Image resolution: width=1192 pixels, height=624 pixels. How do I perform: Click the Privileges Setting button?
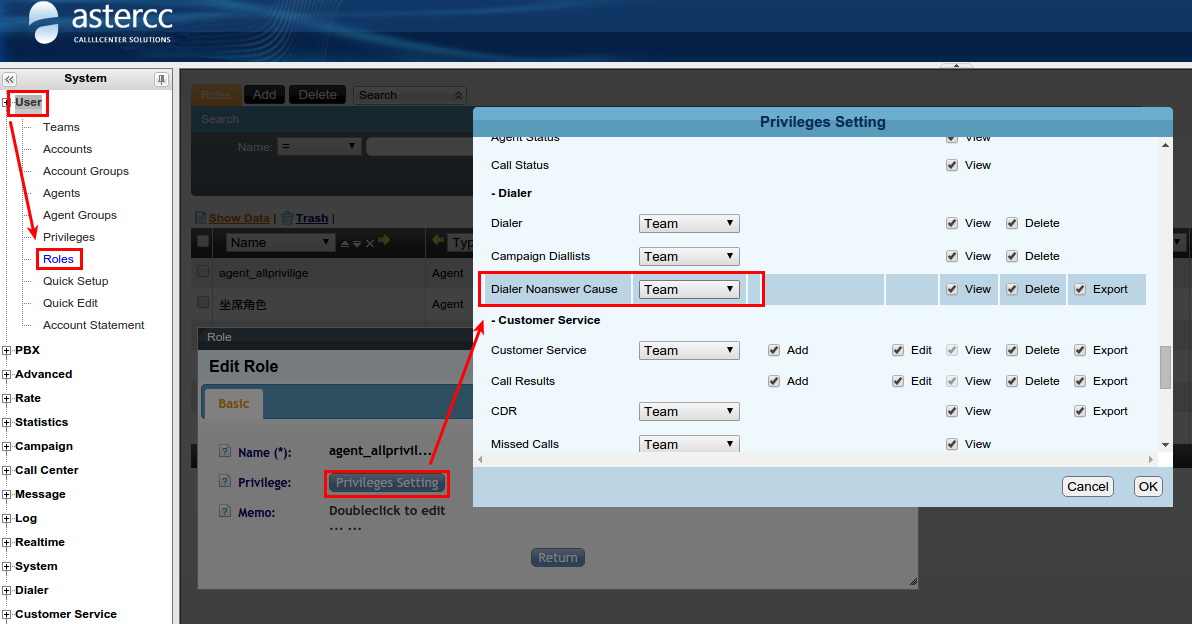click(387, 483)
